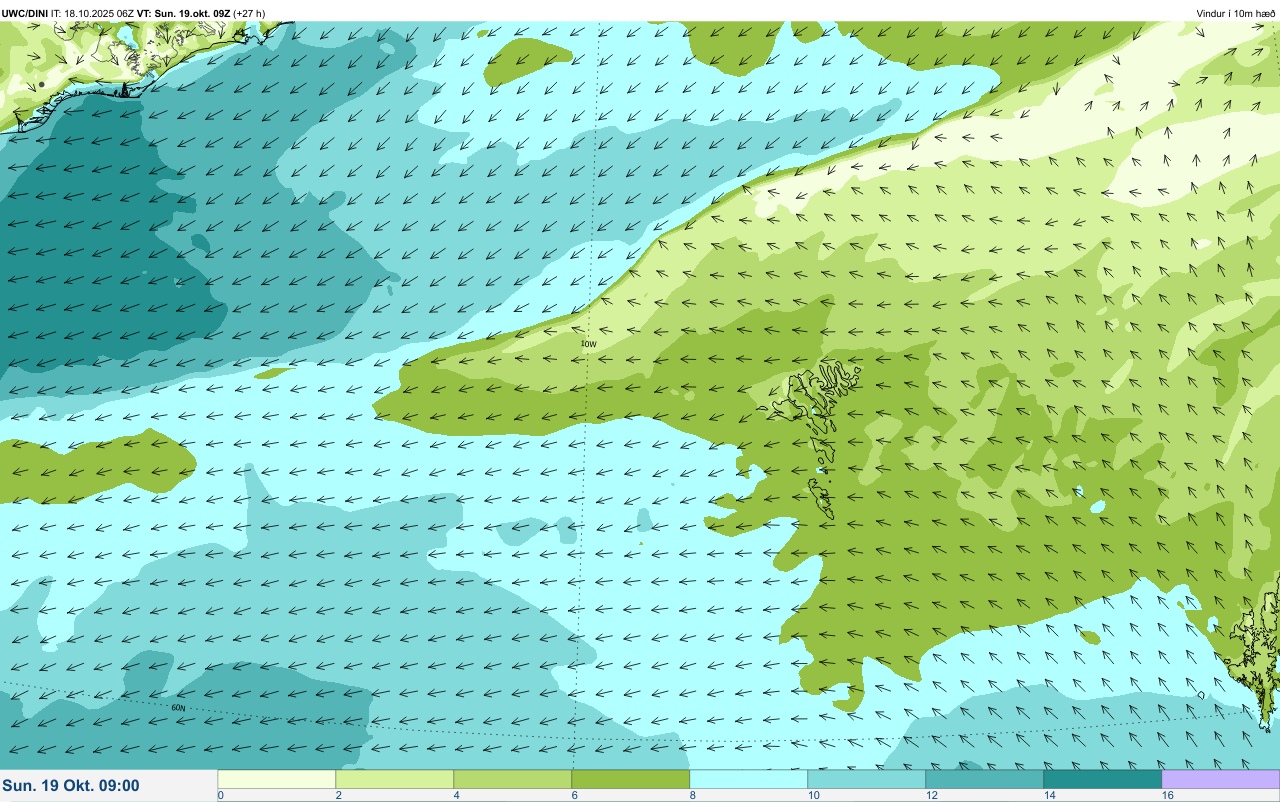Click the pale yellow 0–2 legend swatch

277,779
